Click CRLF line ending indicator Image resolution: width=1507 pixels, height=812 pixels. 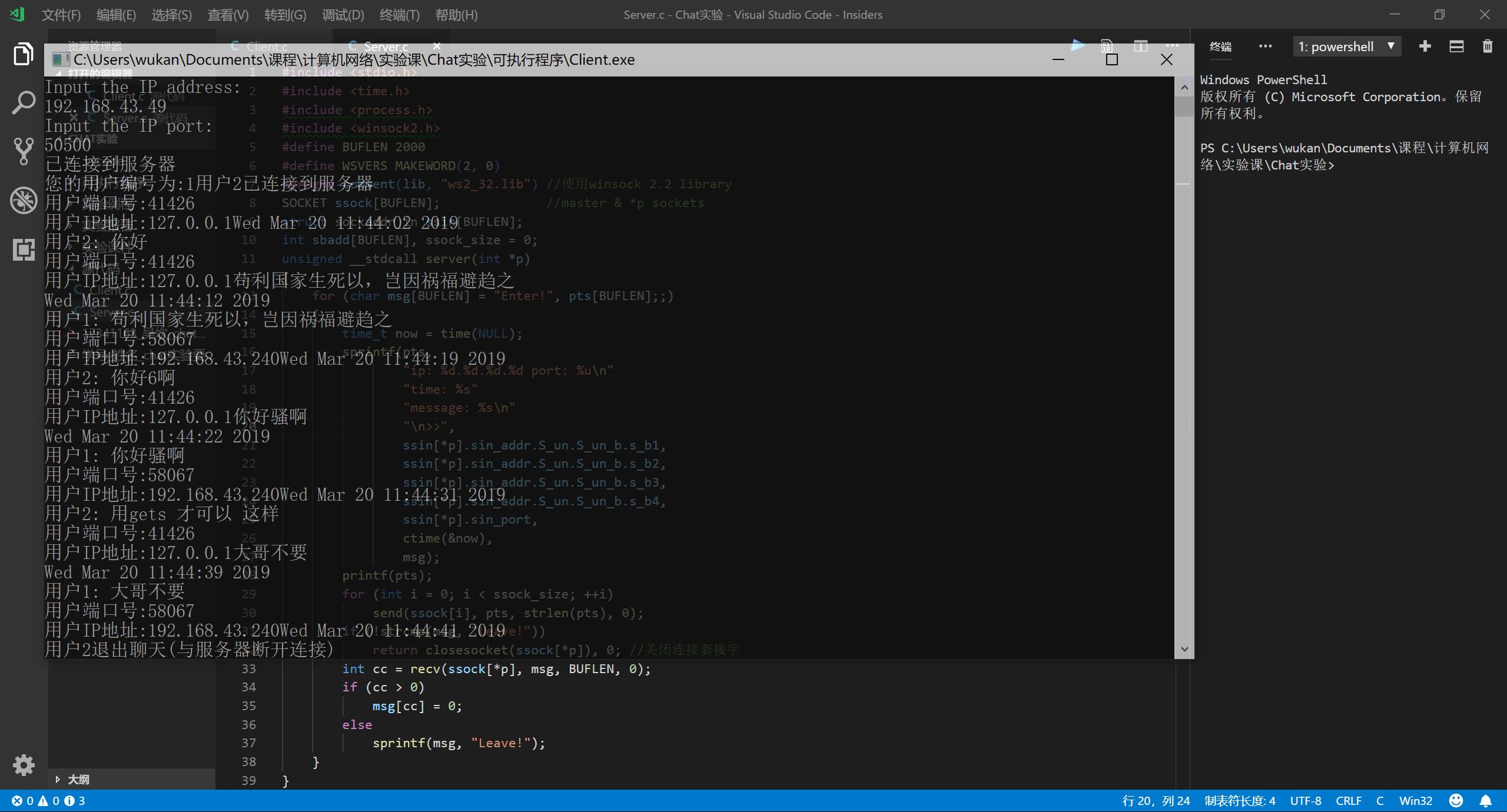(x=1348, y=801)
